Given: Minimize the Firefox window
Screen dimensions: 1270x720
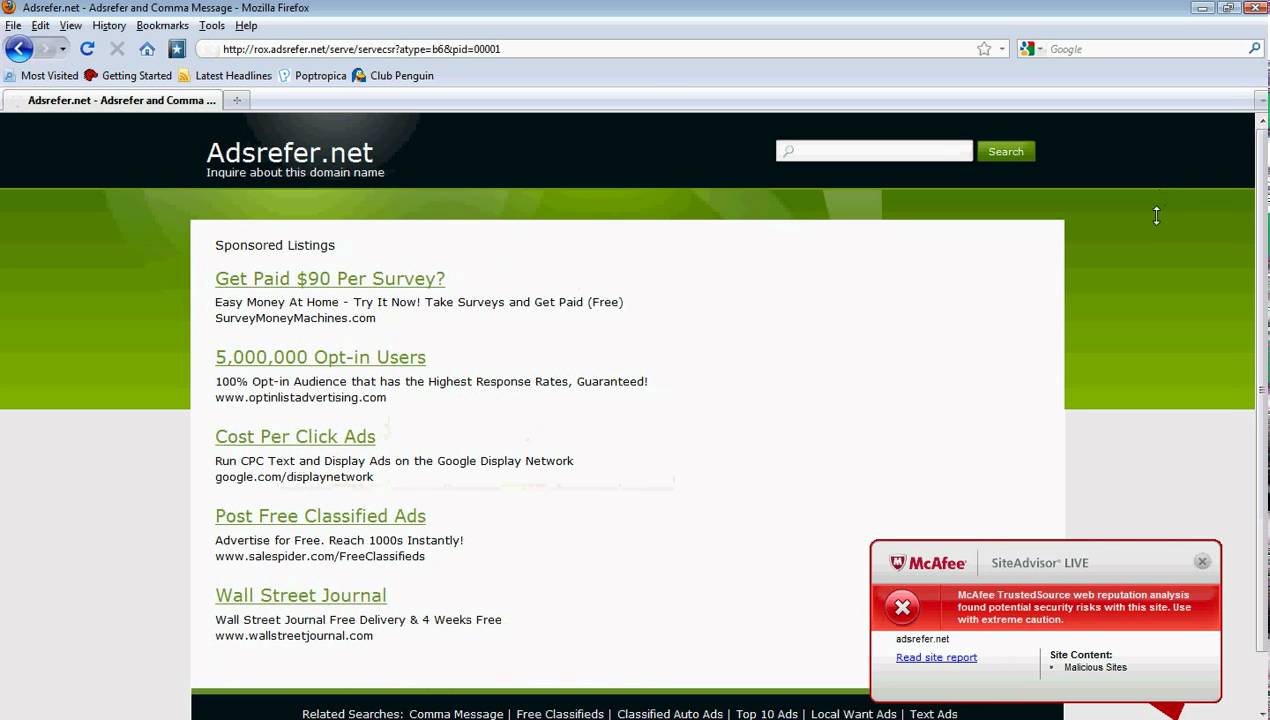Looking at the screenshot, I should point(1205,8).
